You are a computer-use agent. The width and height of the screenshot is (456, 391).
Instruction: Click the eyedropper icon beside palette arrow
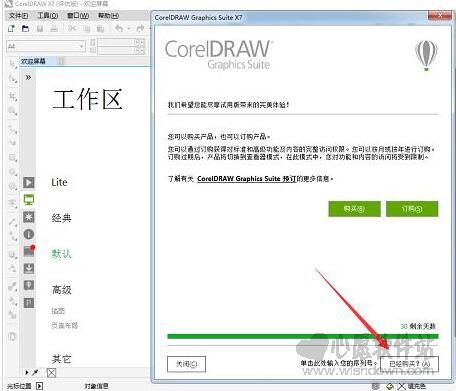35,372
